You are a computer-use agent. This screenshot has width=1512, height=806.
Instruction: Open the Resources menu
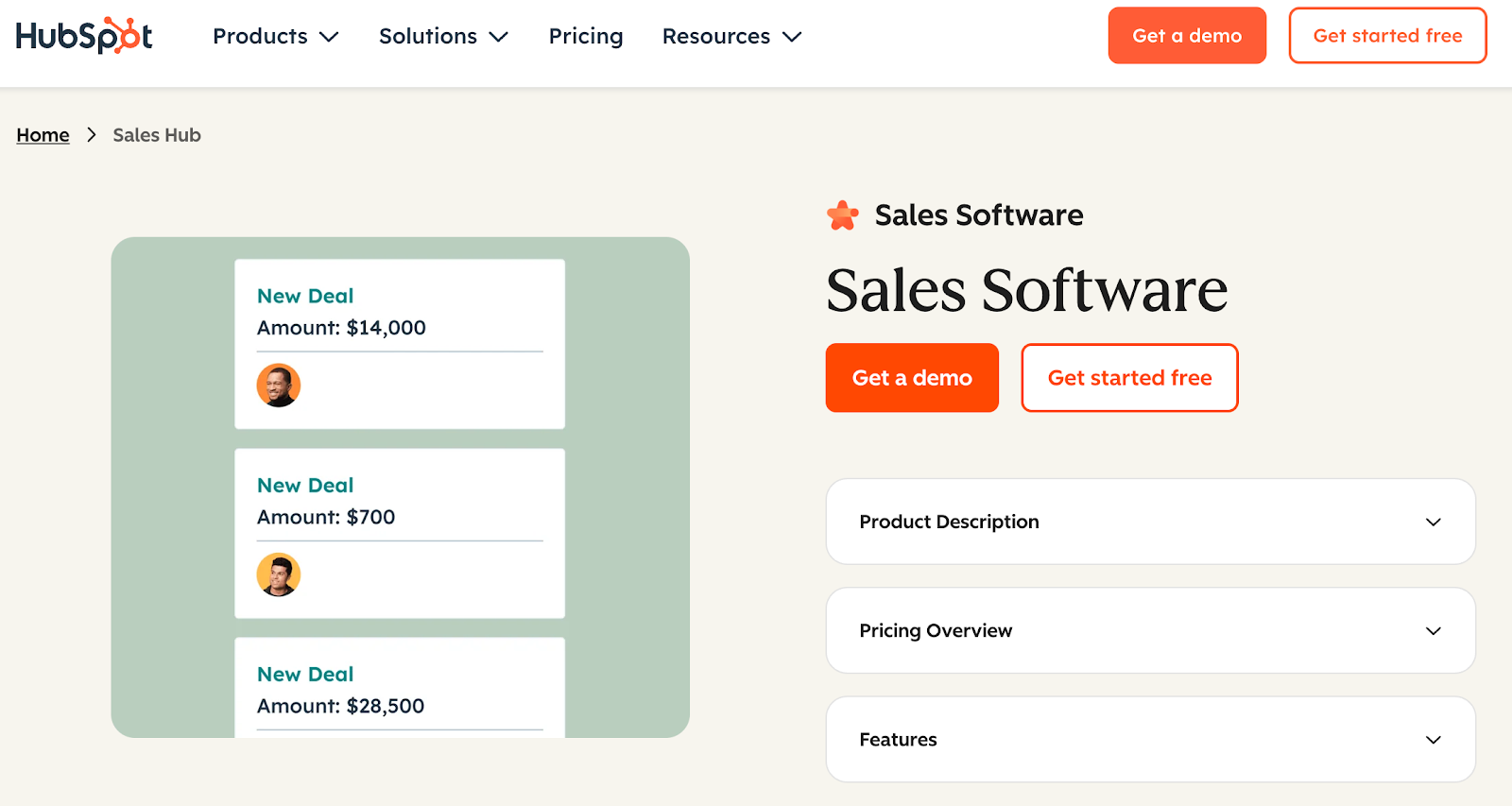(x=731, y=36)
